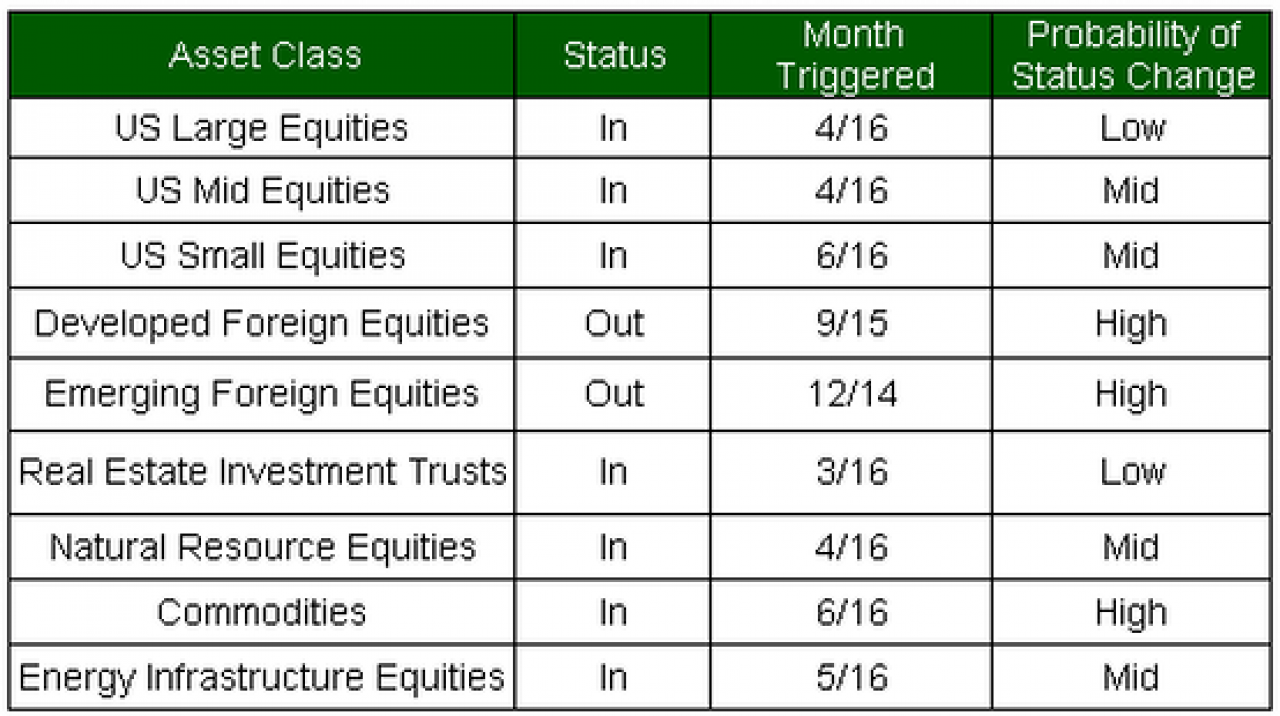This screenshot has width=1280, height=716.
Task: Select the Energy Infrastructure Equities cell
Action: pos(262,677)
